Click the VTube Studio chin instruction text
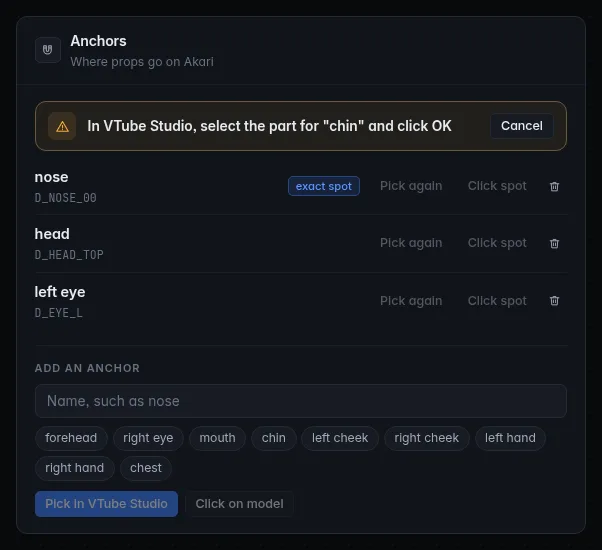This screenshot has width=602, height=550. coord(269,126)
